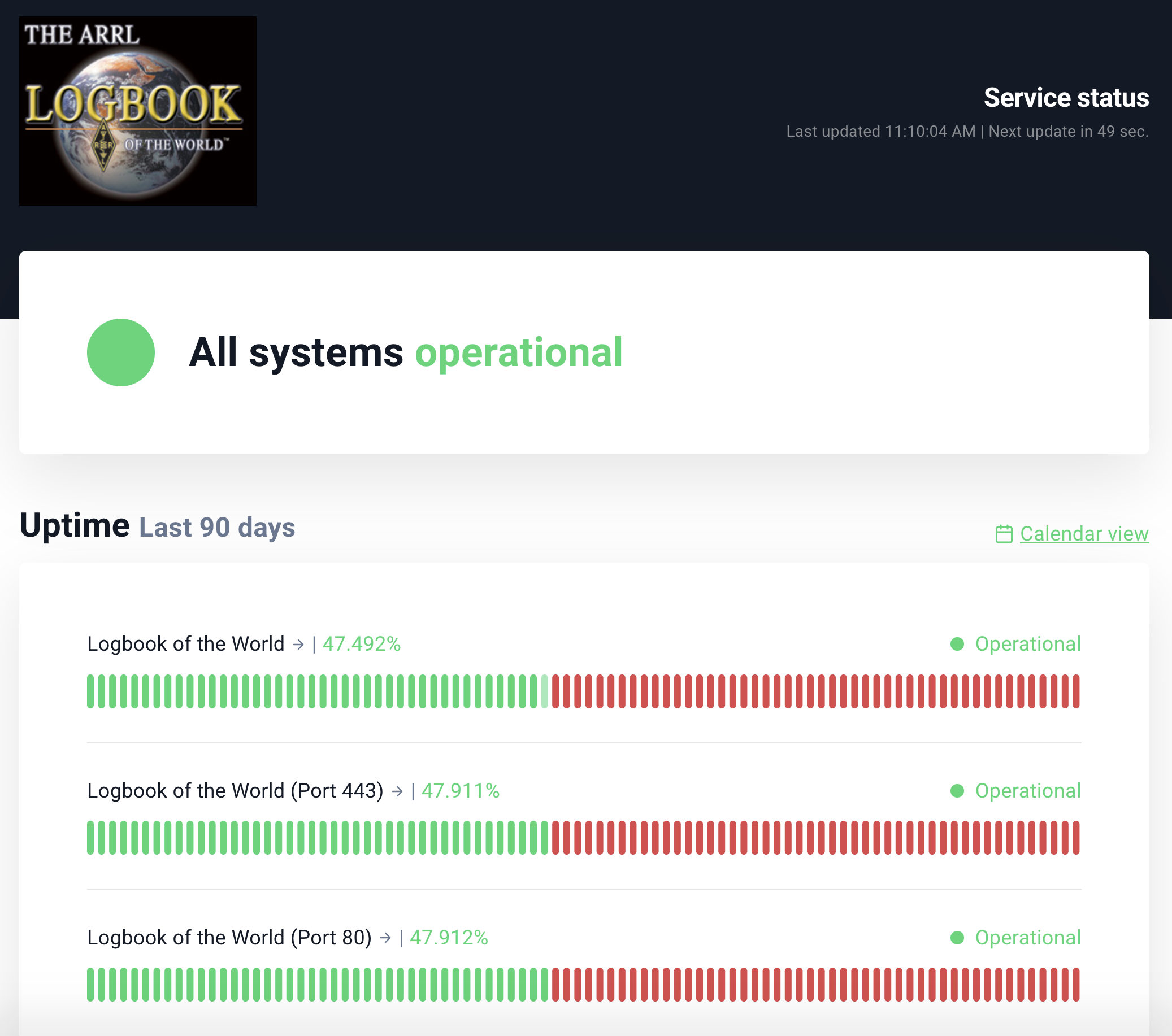Screen dimensions: 1172x1036
Task: Click the Uptime Last 90 days heading
Action: (157, 526)
